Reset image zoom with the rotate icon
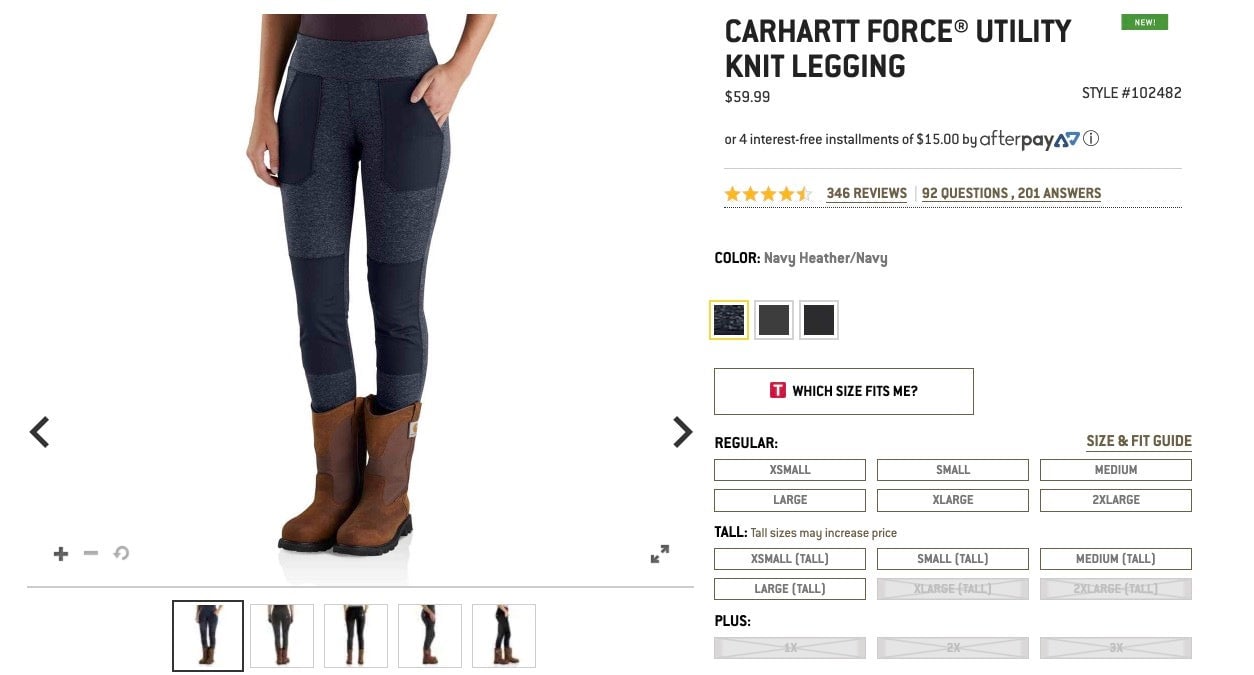The height and width of the screenshot is (675, 1254). tap(121, 553)
